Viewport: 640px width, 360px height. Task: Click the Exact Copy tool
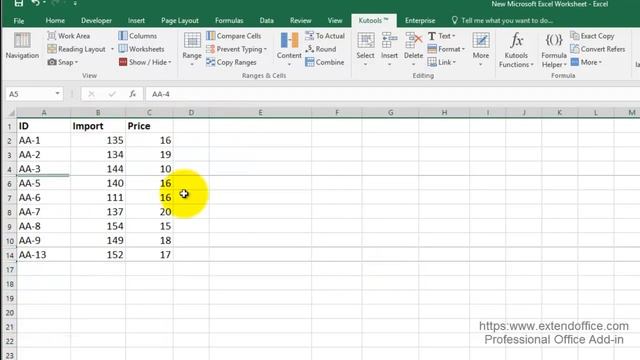coord(592,36)
